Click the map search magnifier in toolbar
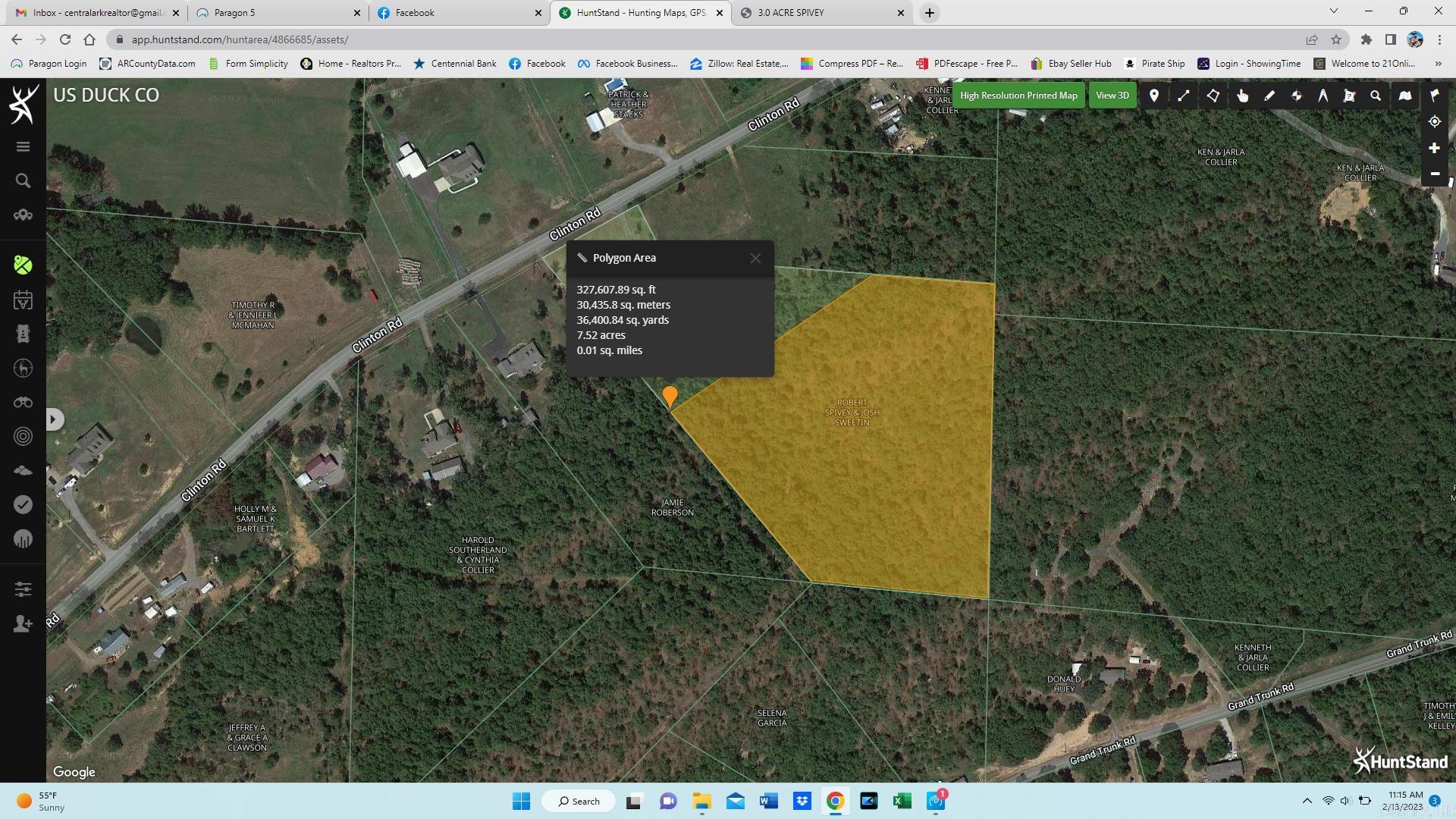Image resolution: width=1456 pixels, height=819 pixels. click(1376, 96)
